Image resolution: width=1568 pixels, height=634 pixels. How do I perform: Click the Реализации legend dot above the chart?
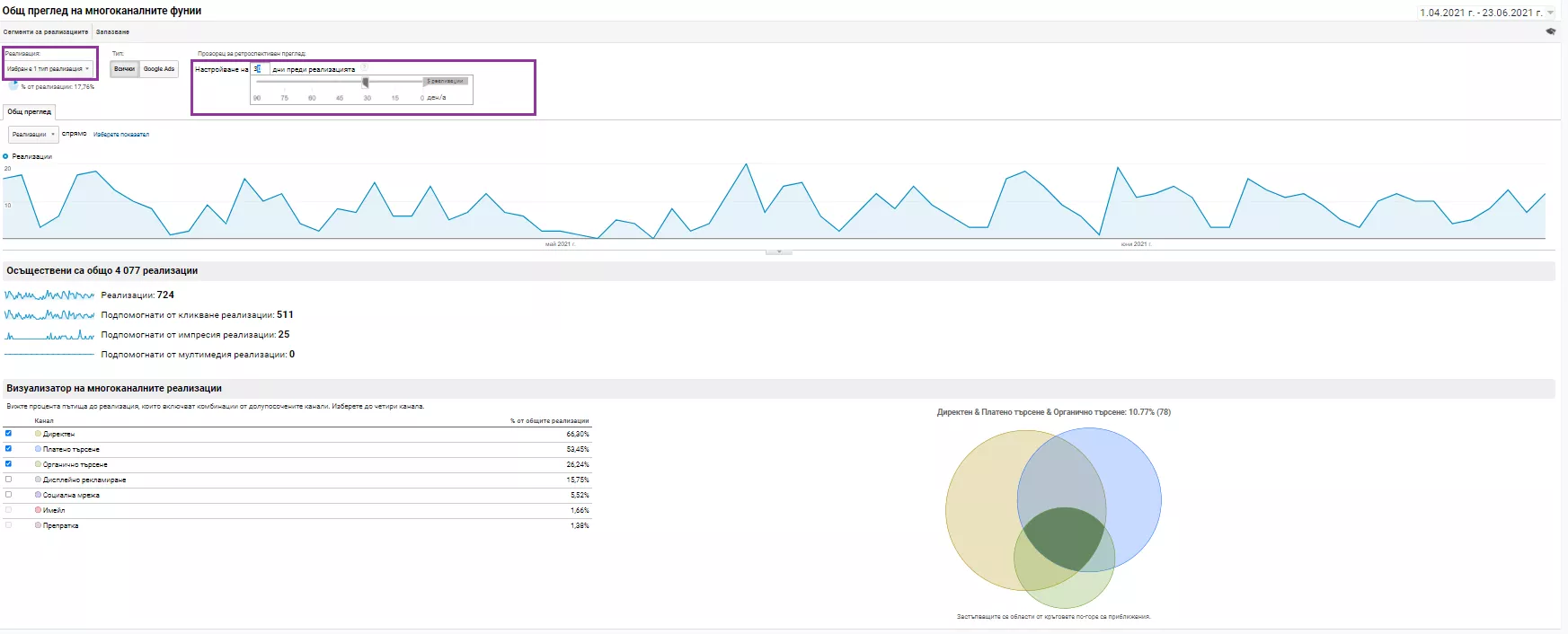pos(5,156)
